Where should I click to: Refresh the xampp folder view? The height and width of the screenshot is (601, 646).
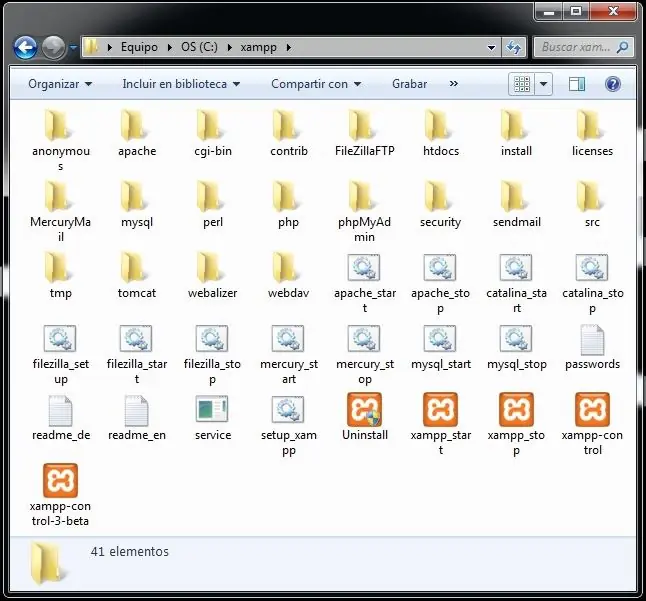(x=513, y=47)
